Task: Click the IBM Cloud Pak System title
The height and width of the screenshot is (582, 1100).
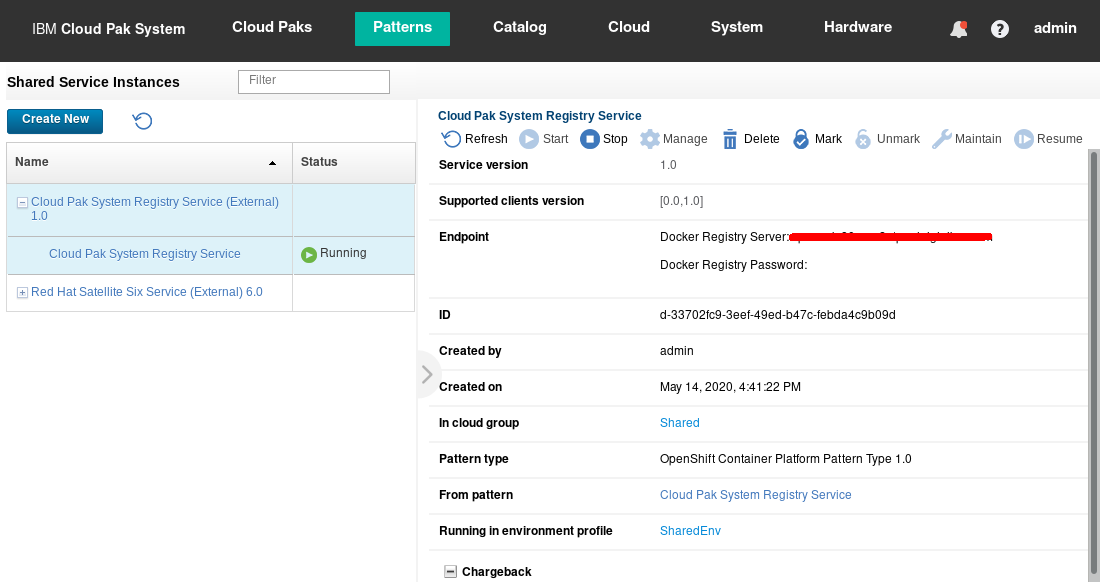Action: pos(109,29)
